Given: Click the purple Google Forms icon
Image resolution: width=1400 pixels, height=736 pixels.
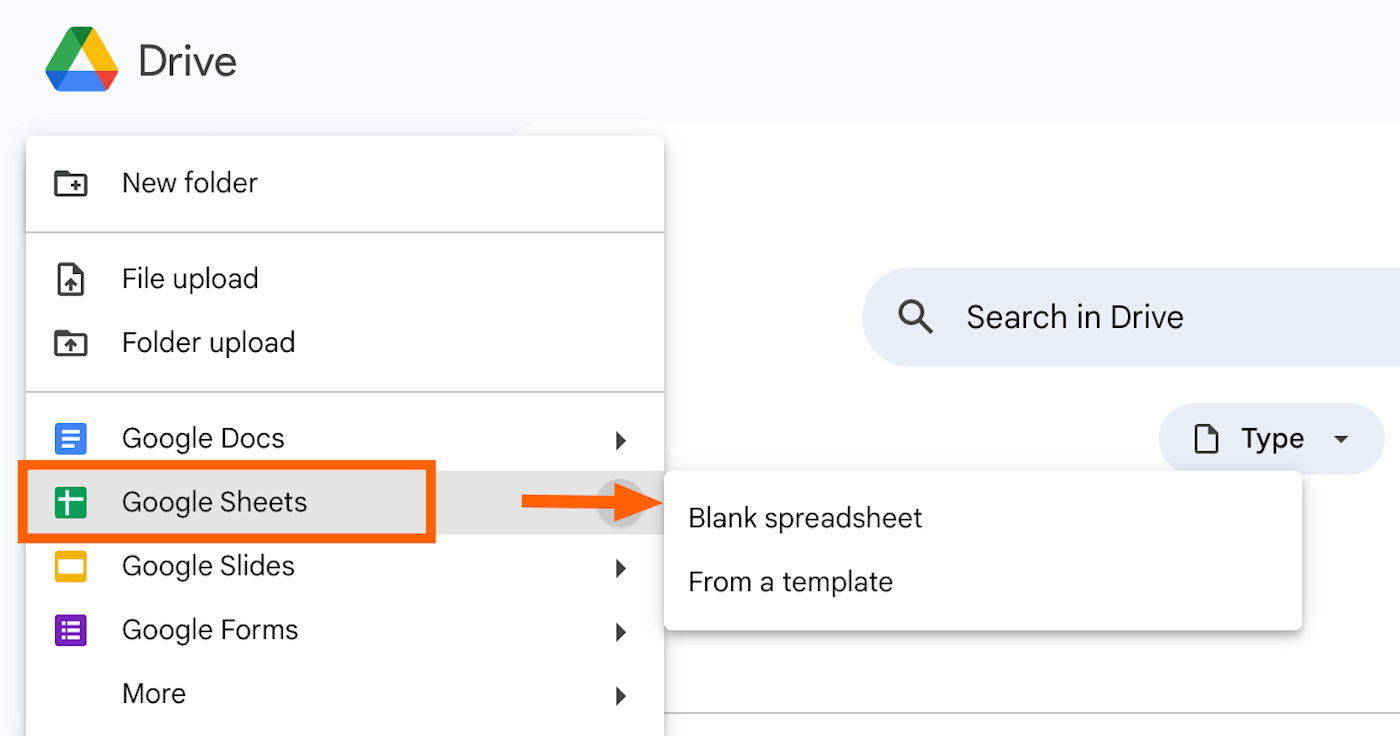Looking at the screenshot, I should (x=71, y=630).
